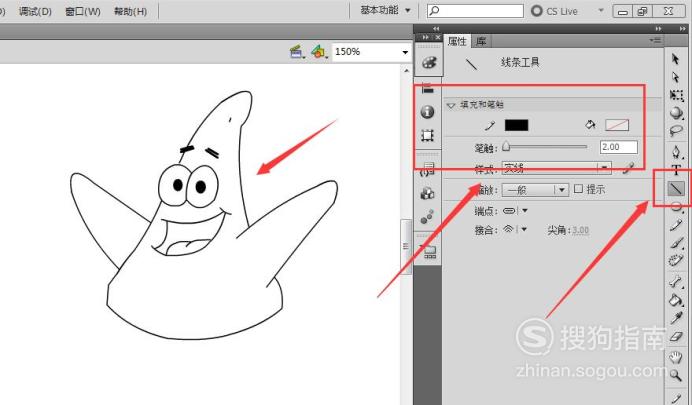Open the Motion Presets panel icon

tap(427, 216)
